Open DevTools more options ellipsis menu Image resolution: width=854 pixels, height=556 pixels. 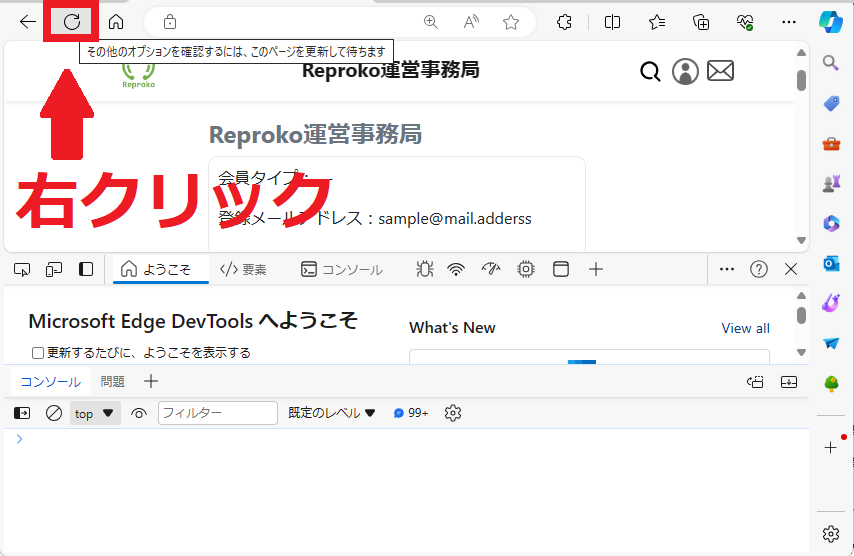tap(727, 269)
